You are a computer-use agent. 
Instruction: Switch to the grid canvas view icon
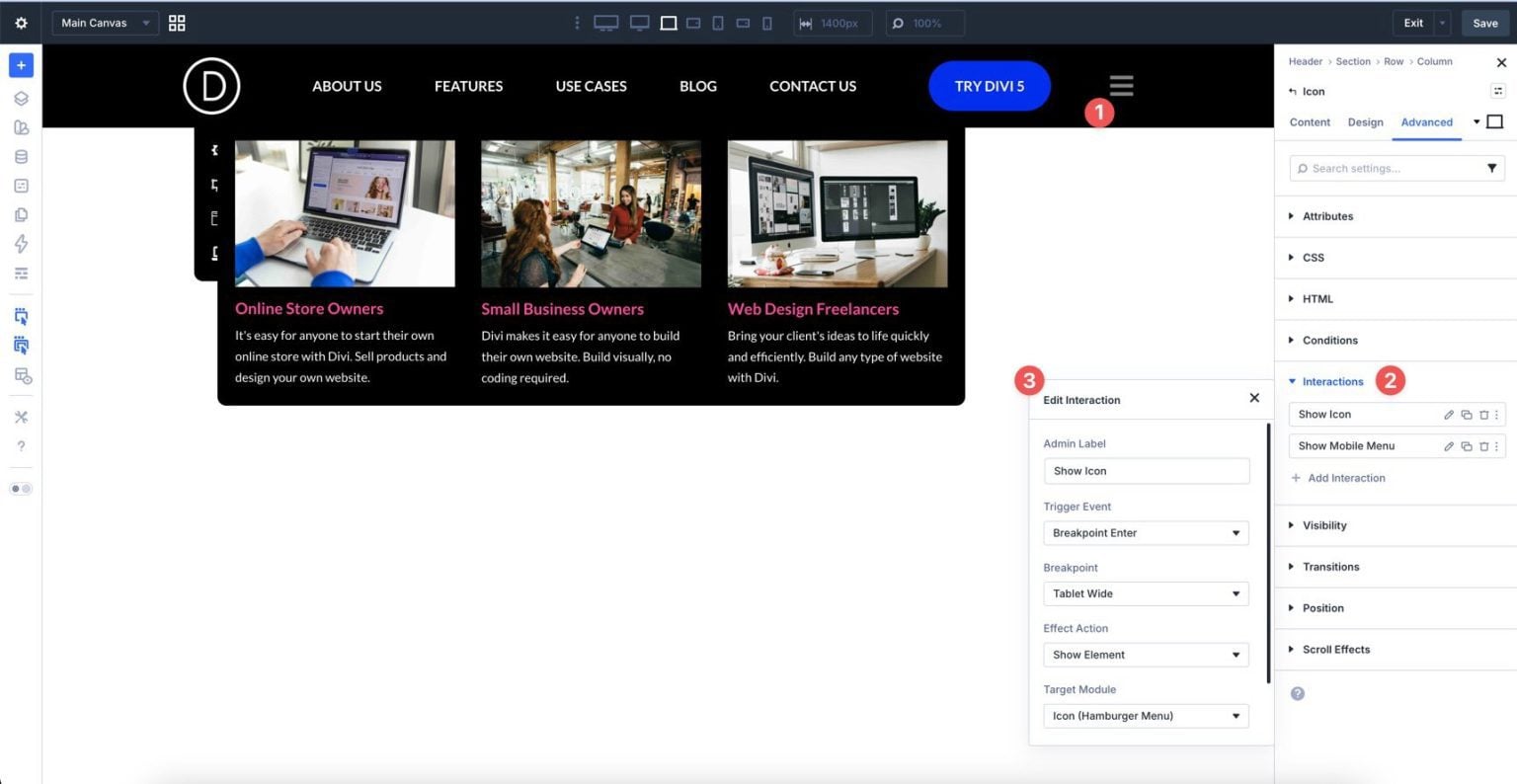177,23
